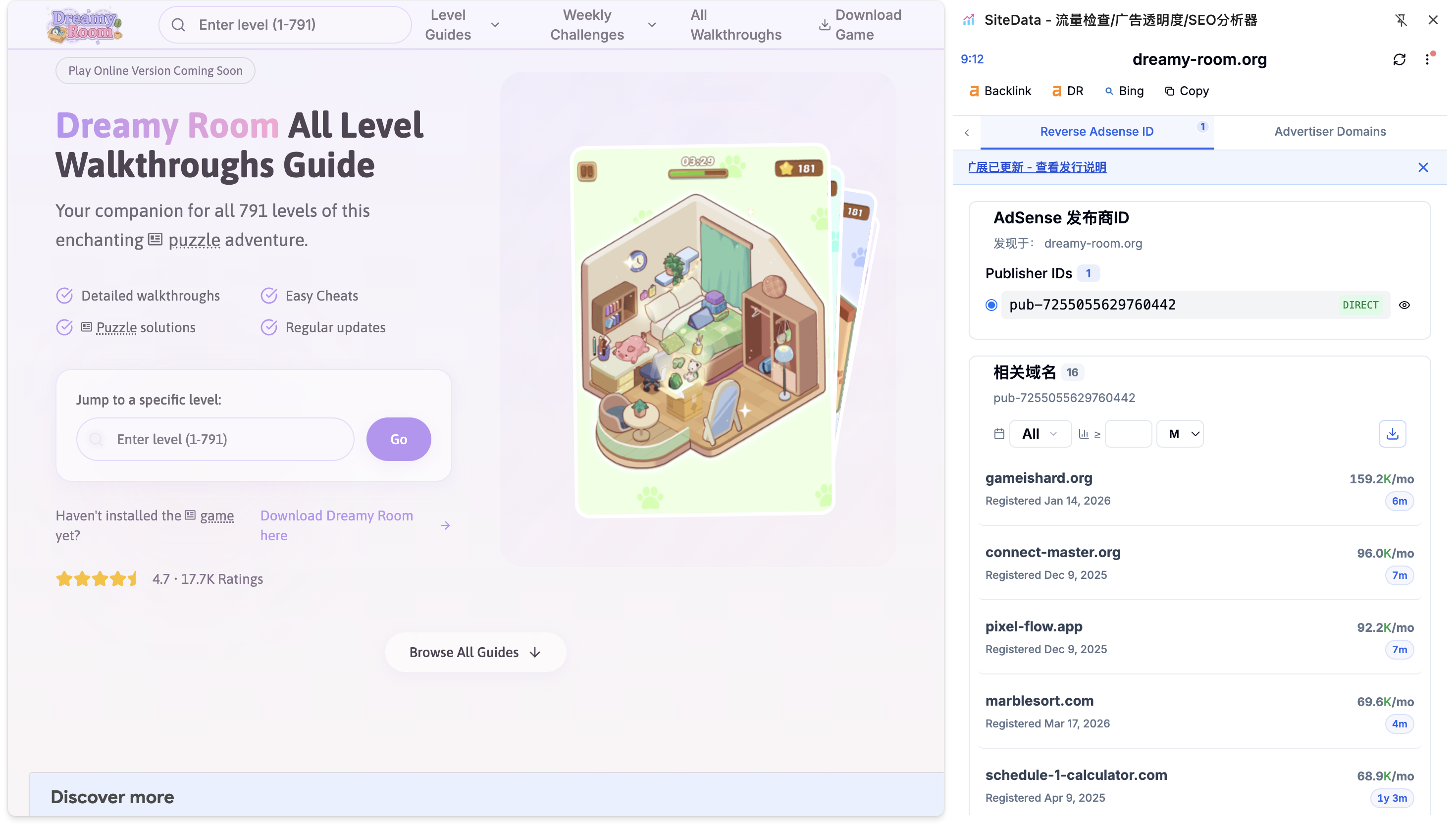
Task: Click the Dreamy Room game screenshot
Action: pos(703,329)
